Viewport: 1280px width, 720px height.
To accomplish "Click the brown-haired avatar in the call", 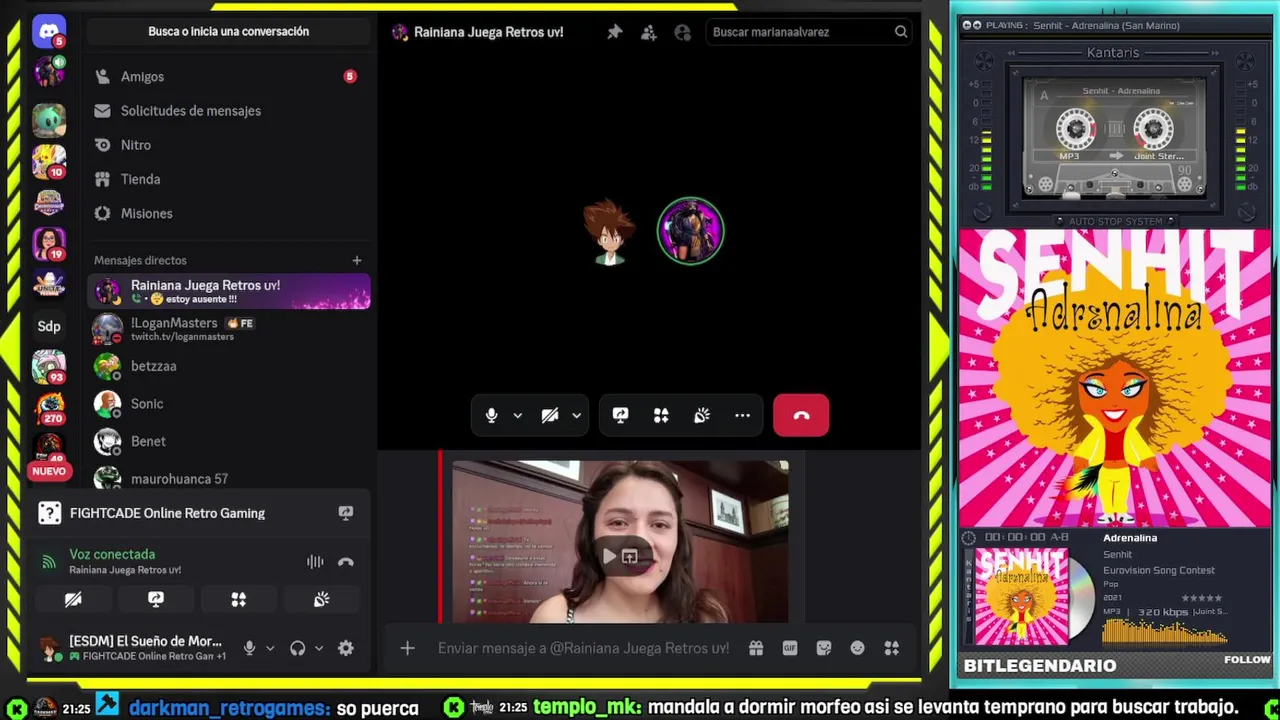I will [609, 231].
